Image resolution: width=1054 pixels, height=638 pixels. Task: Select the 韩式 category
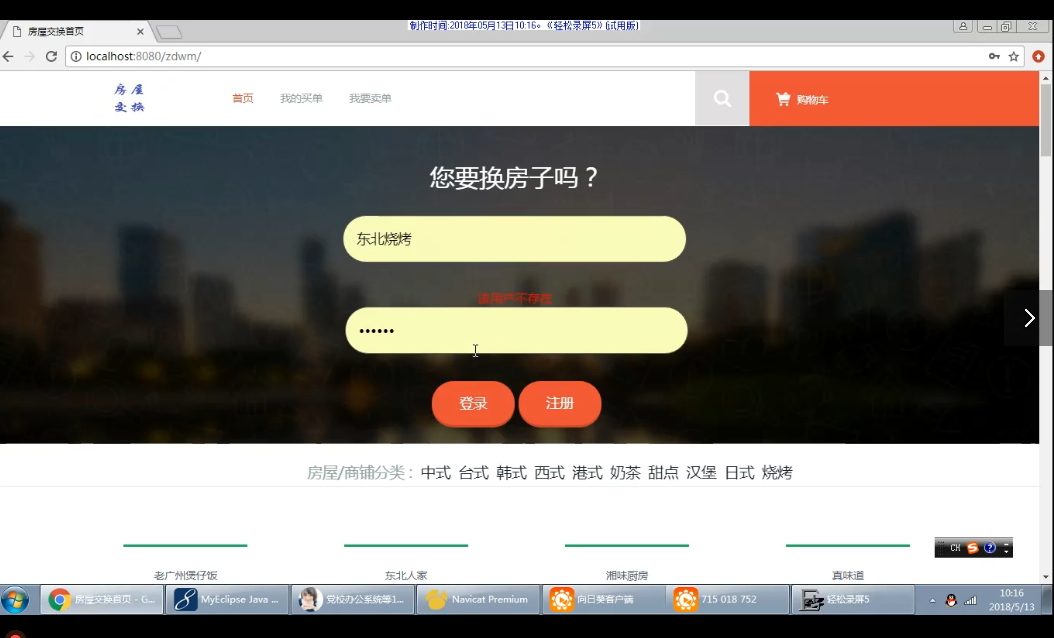[x=511, y=473]
